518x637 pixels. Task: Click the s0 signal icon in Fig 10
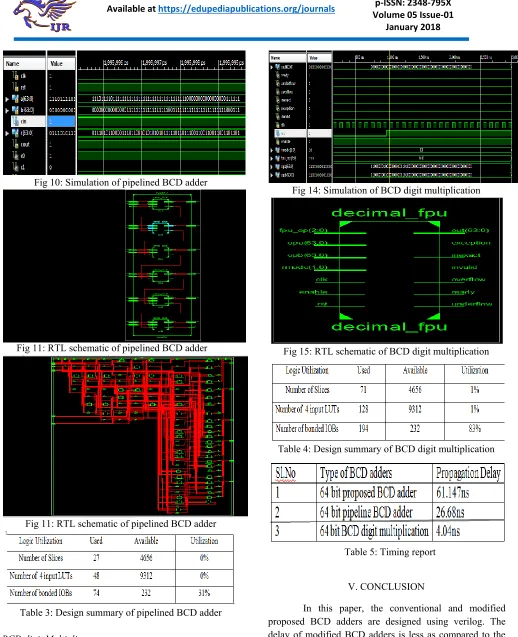tap(16, 155)
